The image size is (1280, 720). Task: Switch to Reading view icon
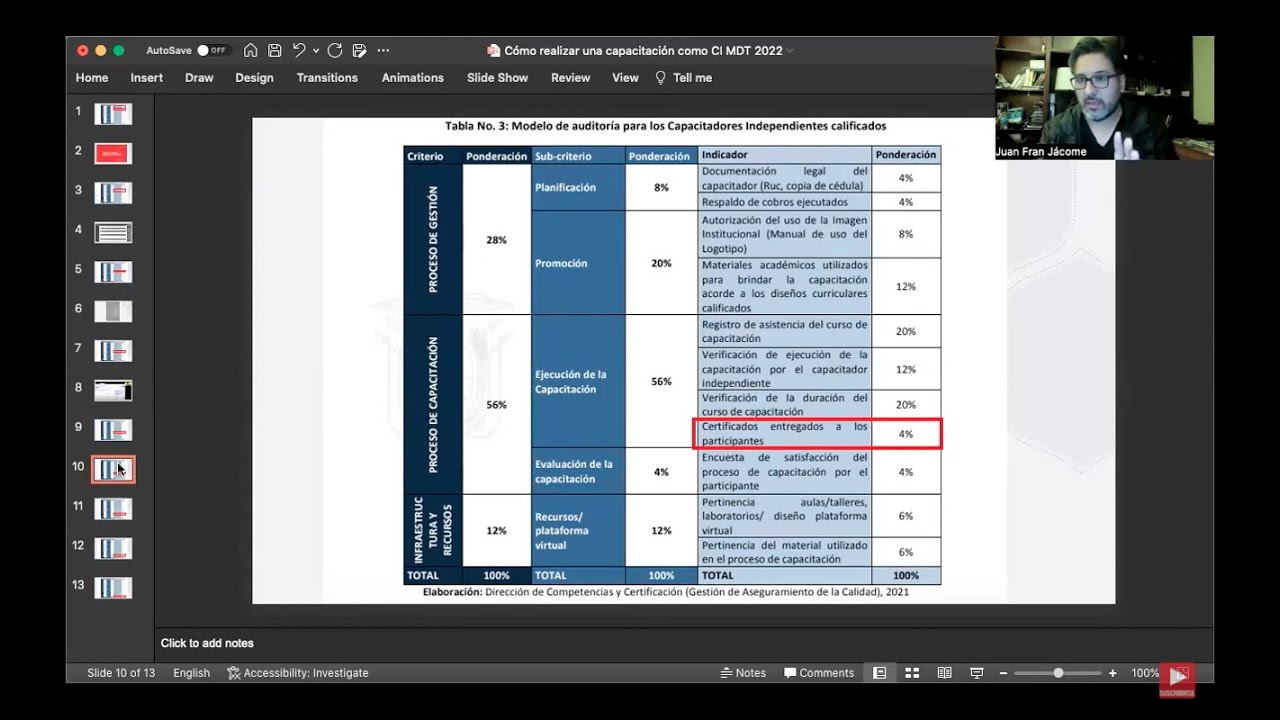[x=944, y=673]
